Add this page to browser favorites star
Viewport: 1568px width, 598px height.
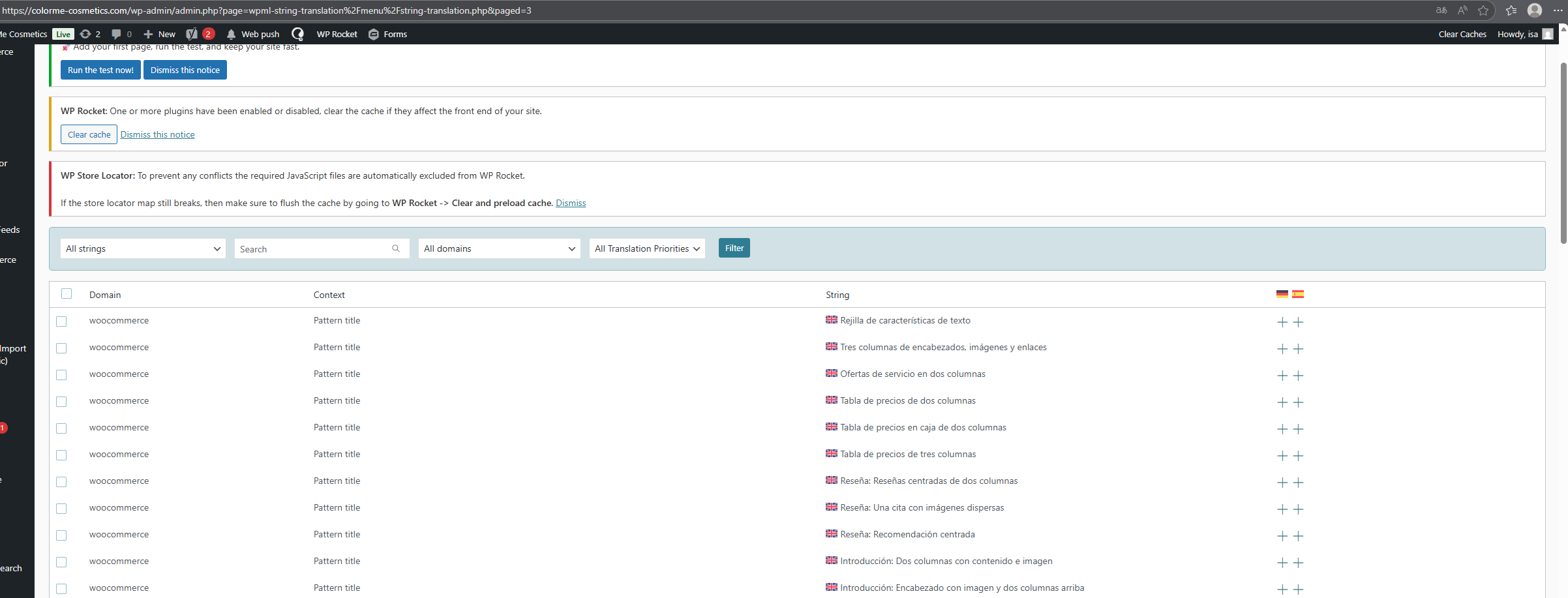pos(1483,10)
